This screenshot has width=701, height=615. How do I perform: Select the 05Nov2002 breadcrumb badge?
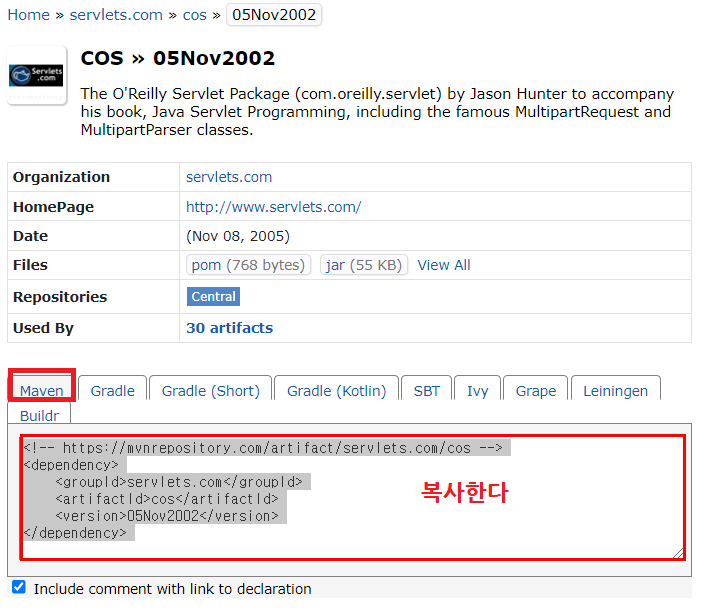coord(274,15)
